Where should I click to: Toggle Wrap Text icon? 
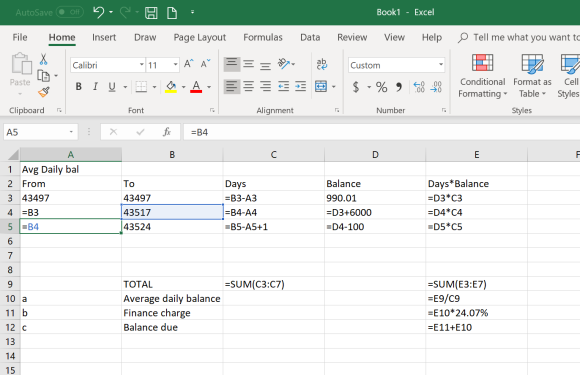coord(321,64)
